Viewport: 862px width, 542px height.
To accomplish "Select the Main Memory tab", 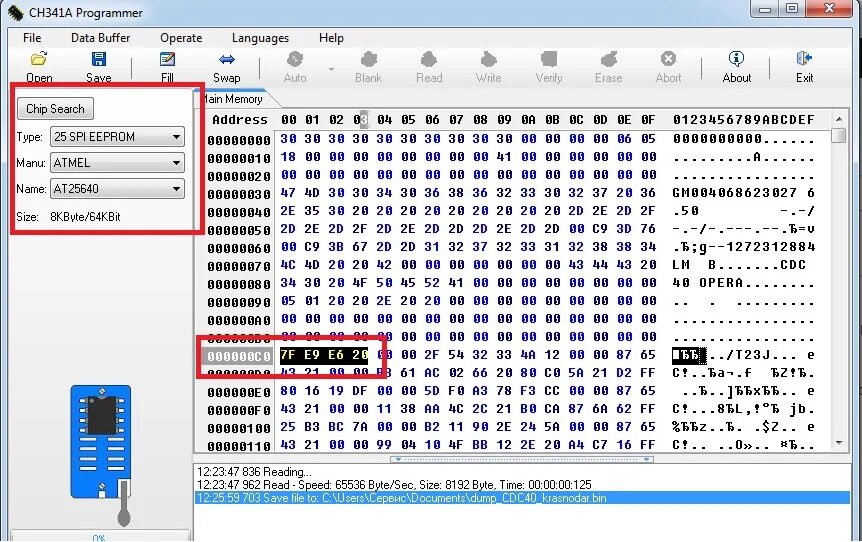I will (233, 99).
